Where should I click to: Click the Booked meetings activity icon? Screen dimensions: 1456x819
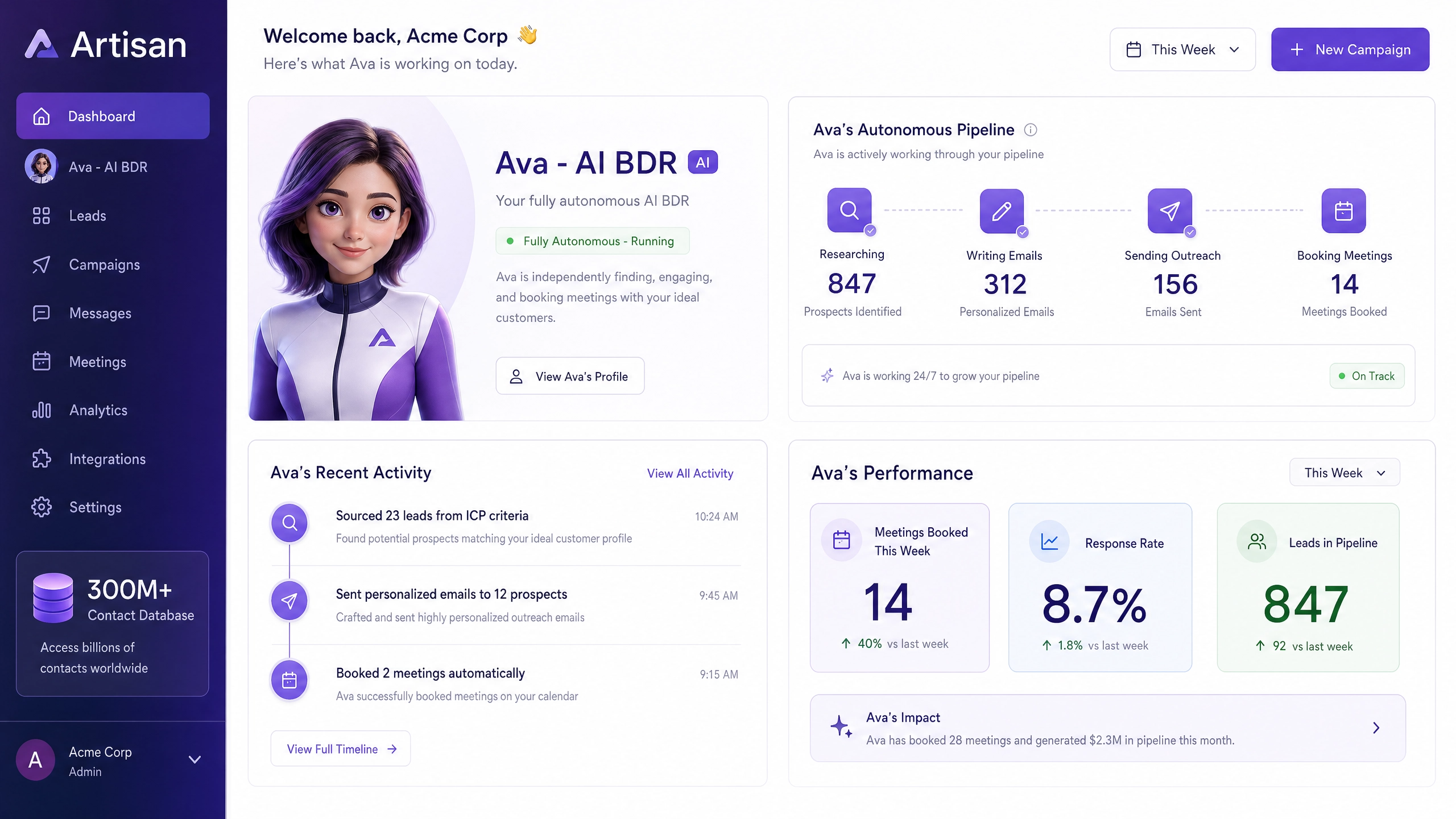pos(289,680)
